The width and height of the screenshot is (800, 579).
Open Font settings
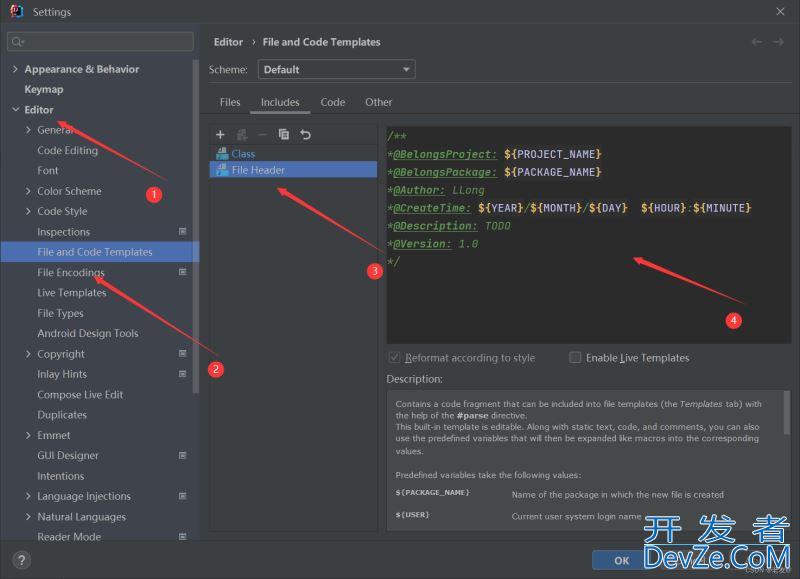coord(47,170)
